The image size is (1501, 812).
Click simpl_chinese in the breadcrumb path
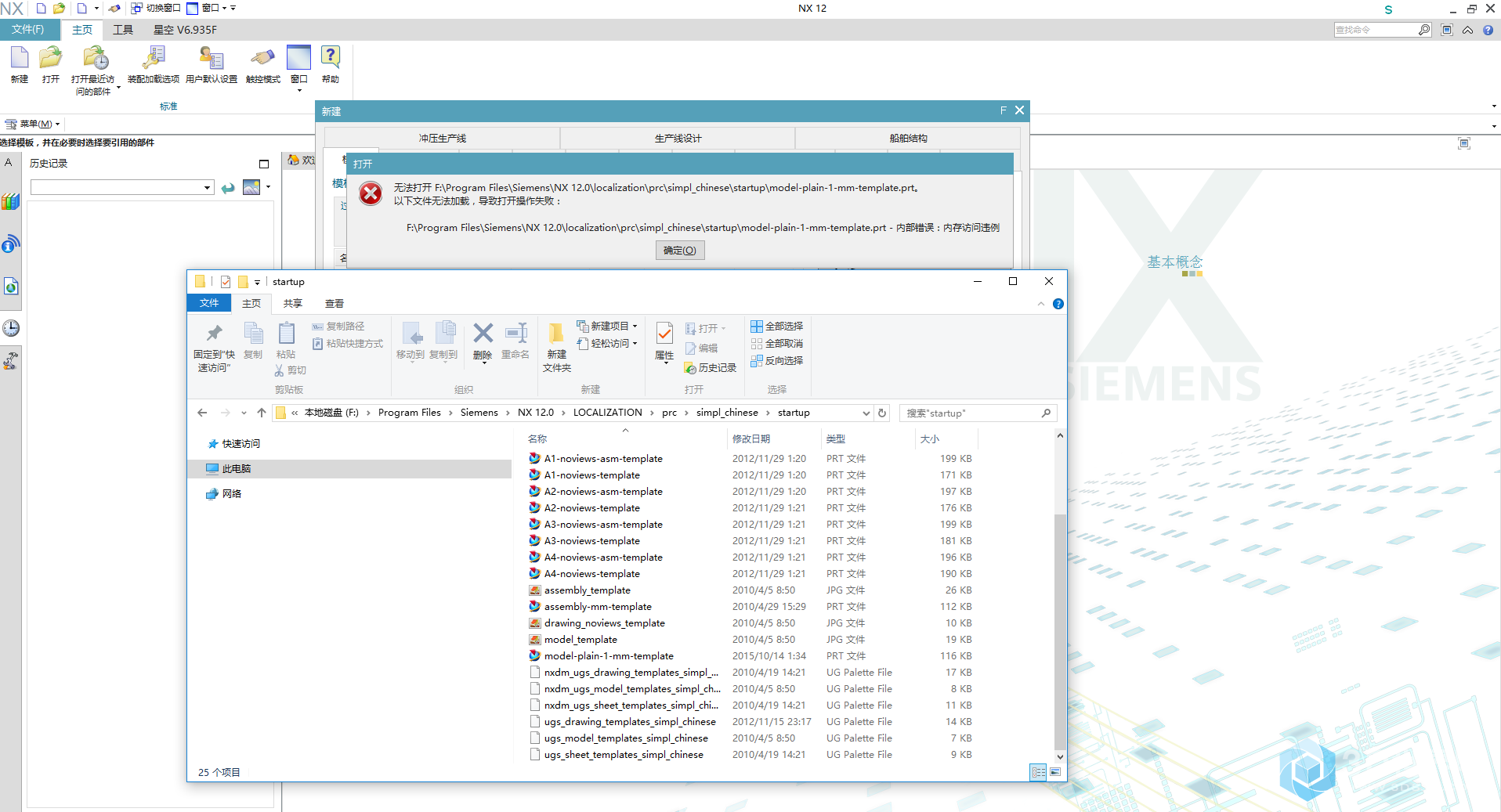coord(727,413)
